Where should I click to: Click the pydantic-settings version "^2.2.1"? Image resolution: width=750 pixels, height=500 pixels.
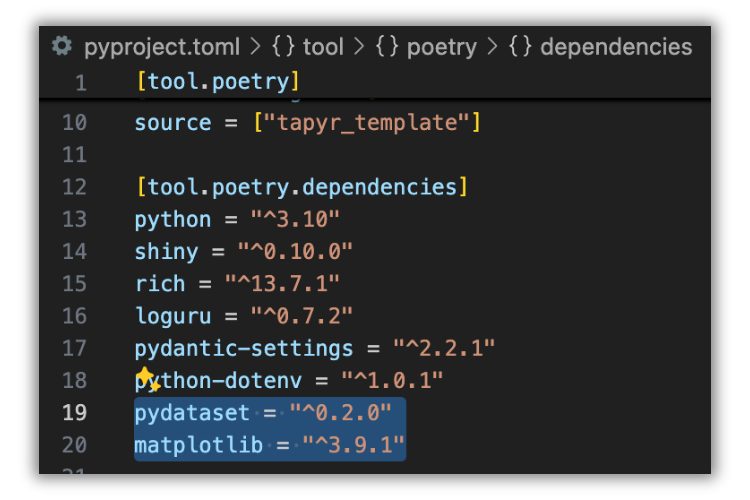[444, 348]
